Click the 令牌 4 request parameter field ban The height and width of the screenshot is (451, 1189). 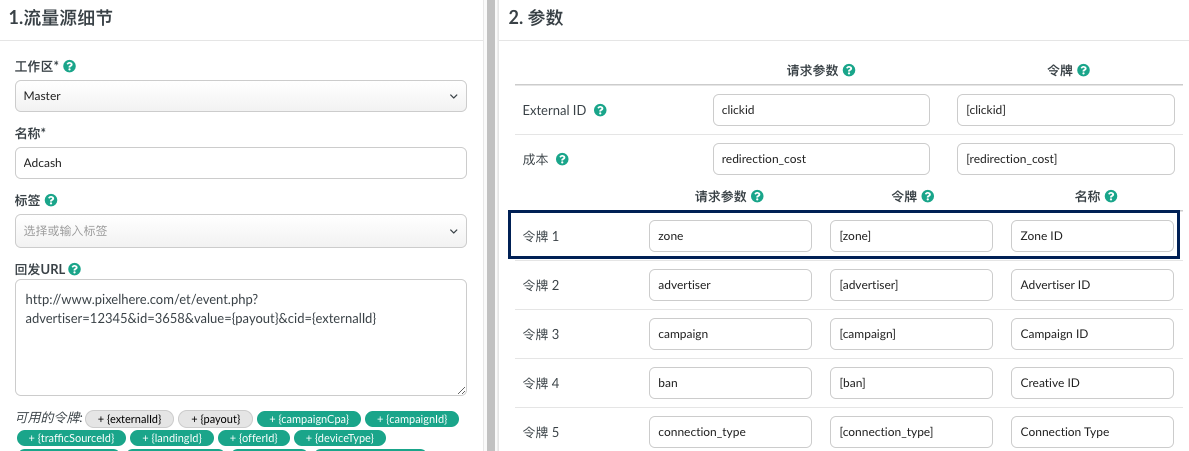730,383
